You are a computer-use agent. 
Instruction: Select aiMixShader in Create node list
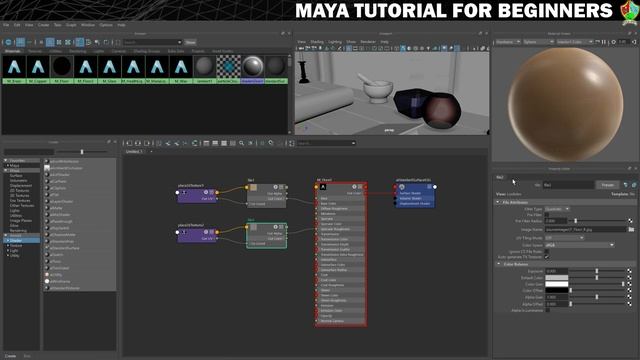click(x=60, y=215)
